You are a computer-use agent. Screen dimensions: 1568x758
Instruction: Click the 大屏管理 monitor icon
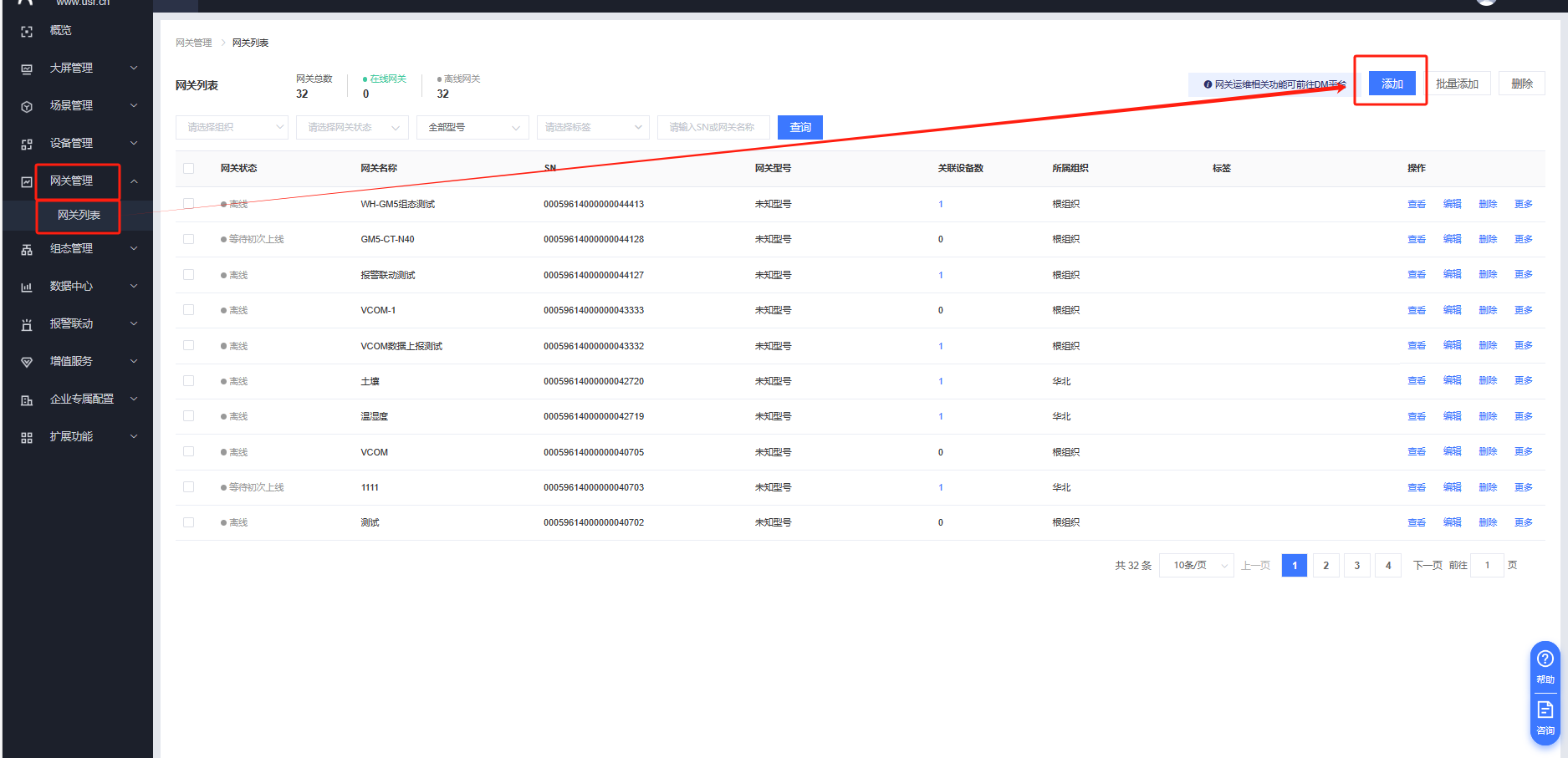[x=27, y=69]
